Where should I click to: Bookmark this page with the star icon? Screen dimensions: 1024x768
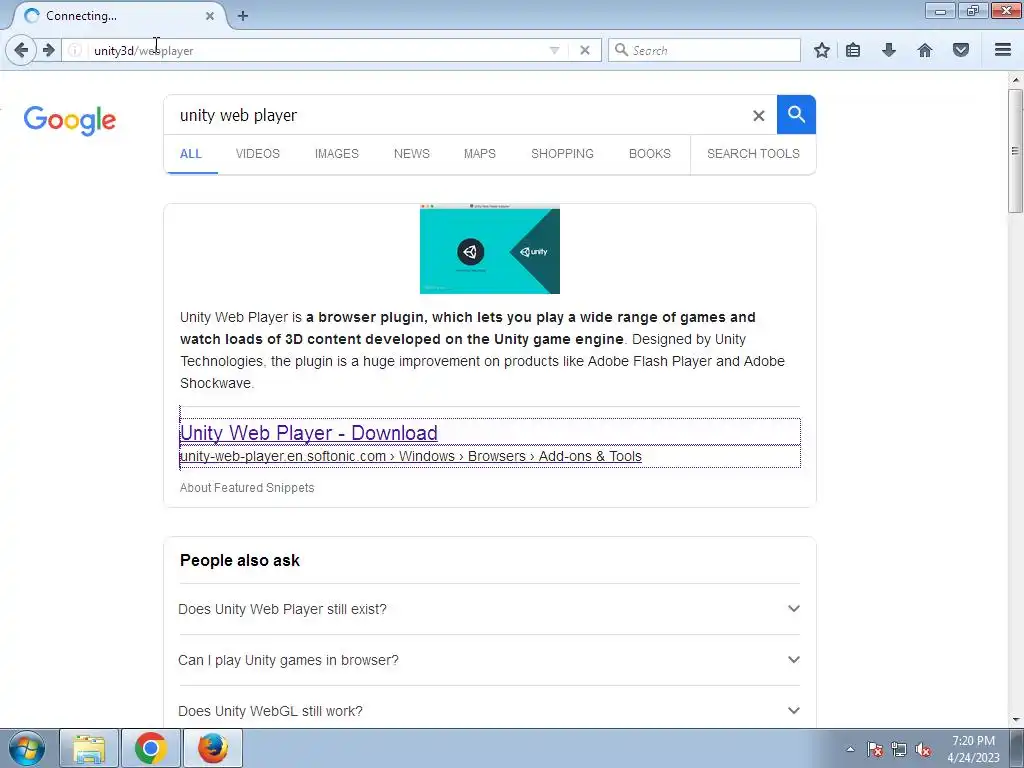click(x=822, y=50)
